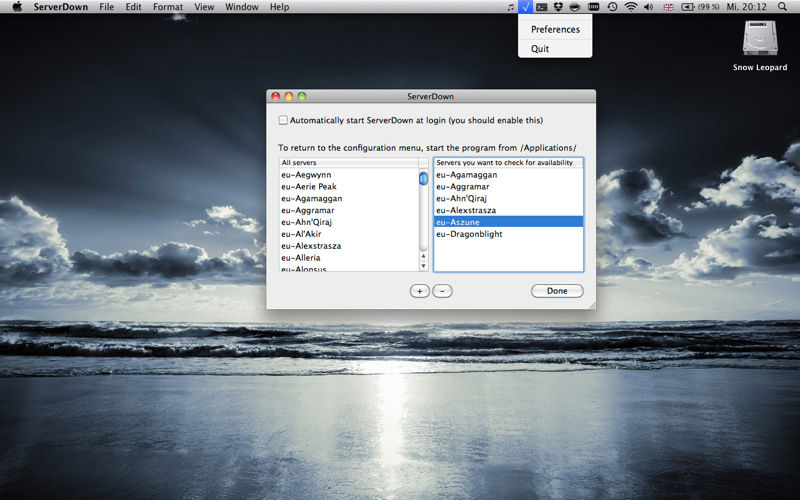Minimize the ServerDown window with yellow button
Screen dimensions: 800x500
(288, 96)
